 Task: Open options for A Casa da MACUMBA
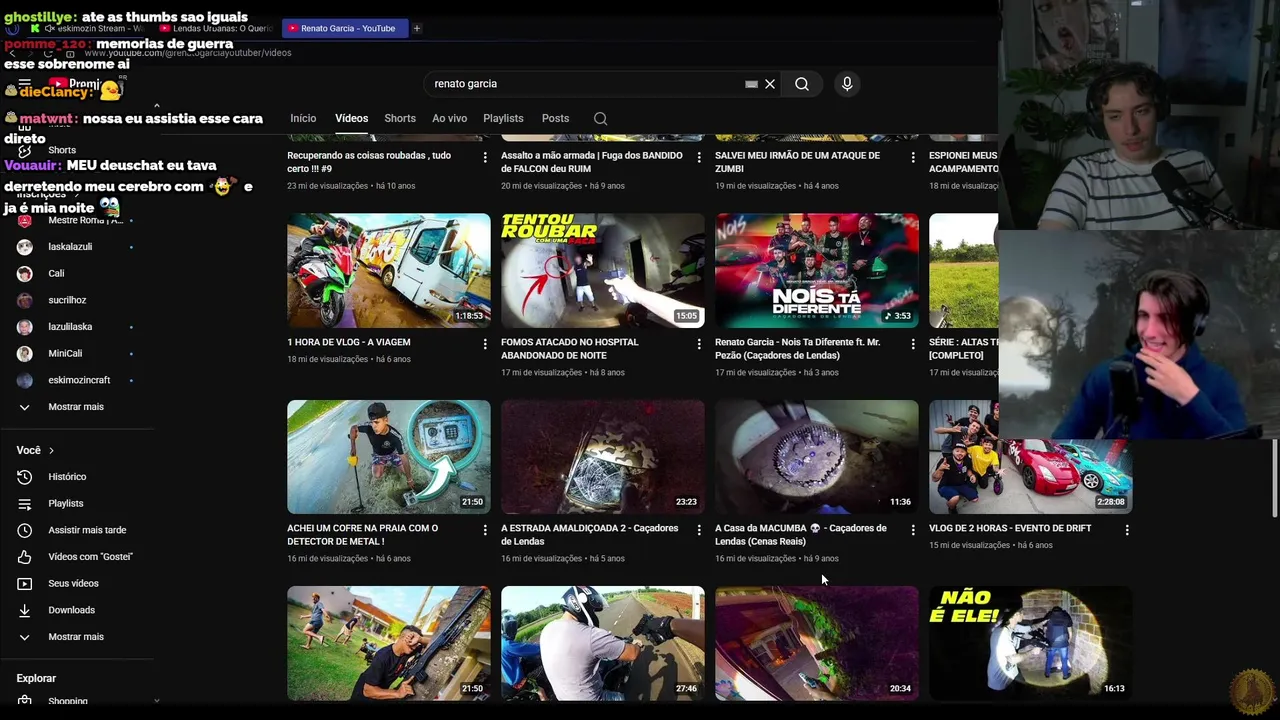913,530
